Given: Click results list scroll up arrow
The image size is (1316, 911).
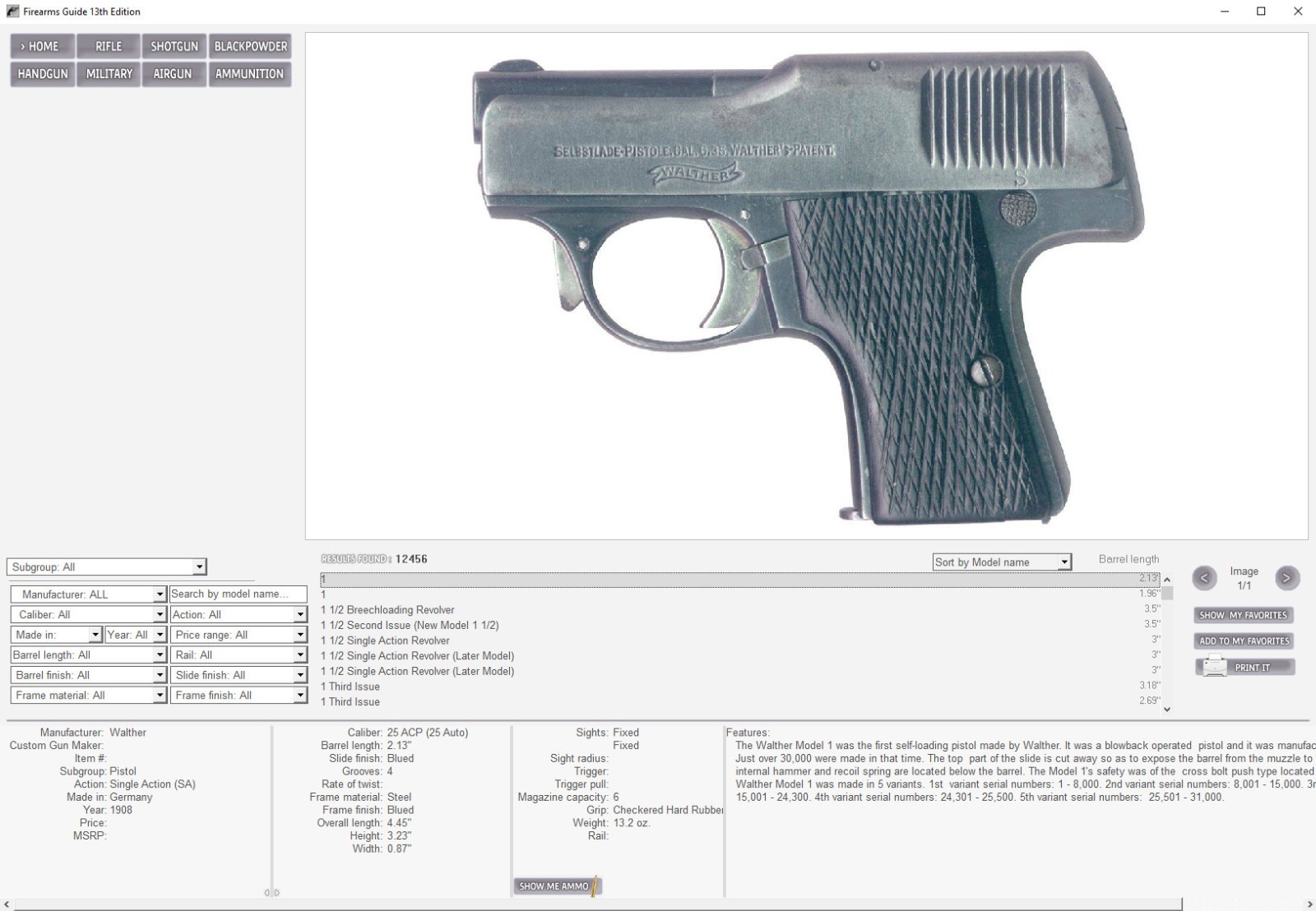Looking at the screenshot, I should point(1166,580).
